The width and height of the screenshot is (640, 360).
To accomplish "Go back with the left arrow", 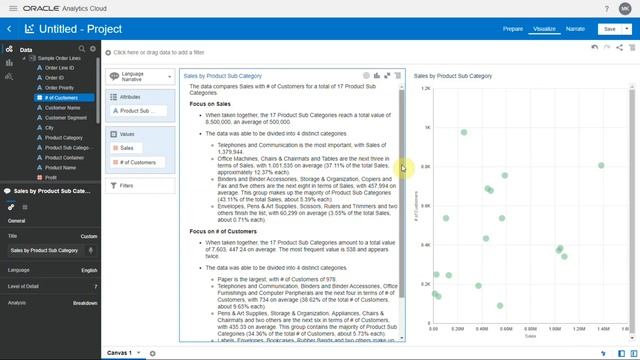I will click(9, 29).
